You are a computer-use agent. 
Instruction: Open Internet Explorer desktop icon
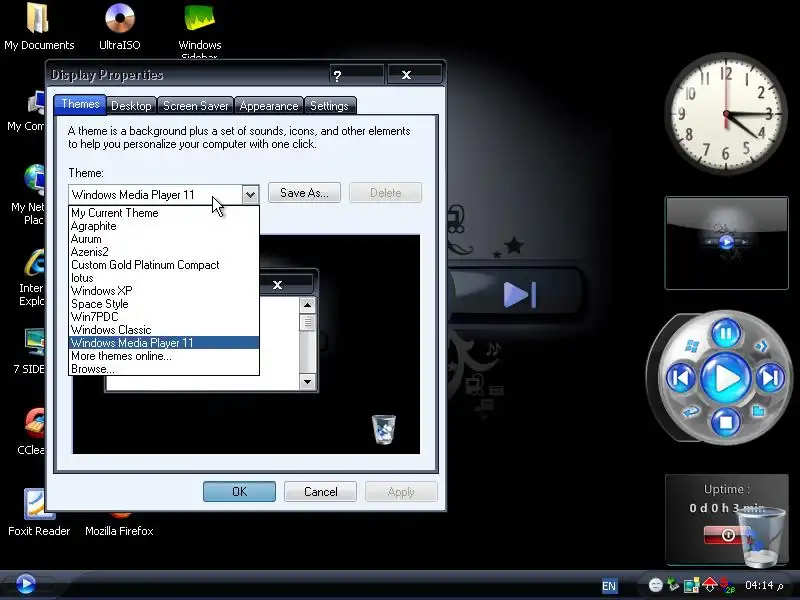tap(34, 264)
